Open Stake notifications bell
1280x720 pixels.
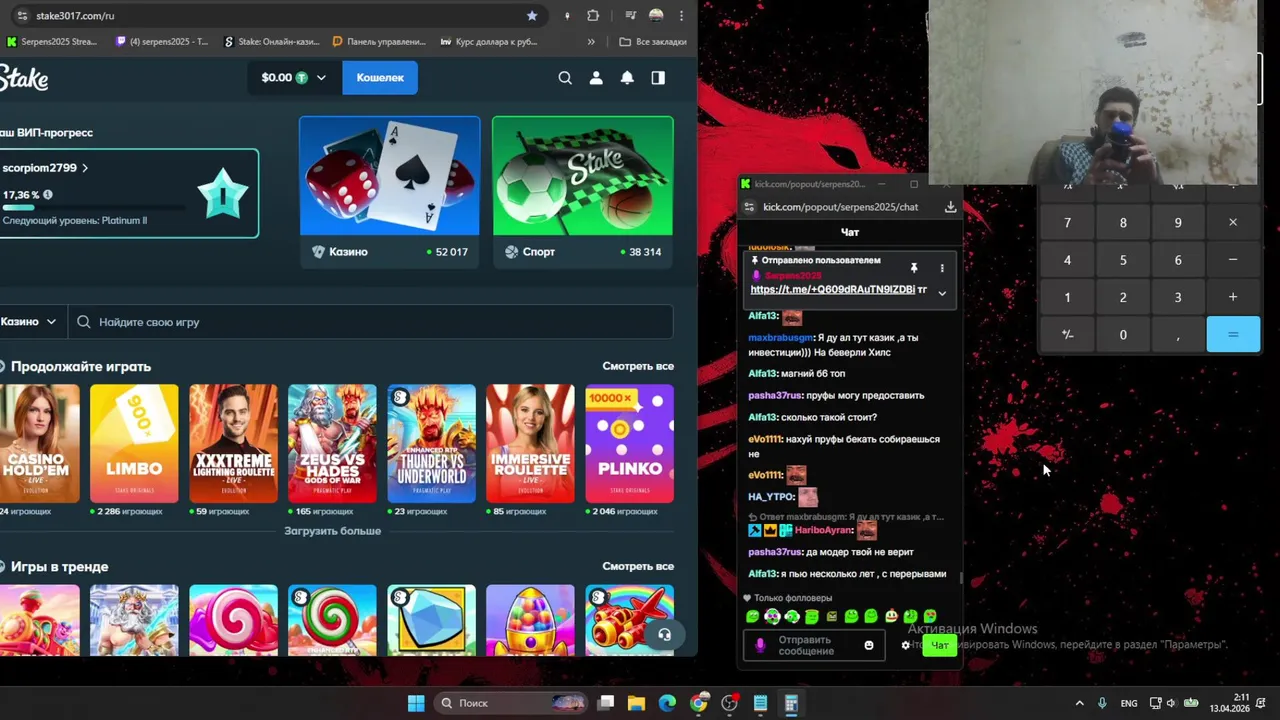point(627,78)
